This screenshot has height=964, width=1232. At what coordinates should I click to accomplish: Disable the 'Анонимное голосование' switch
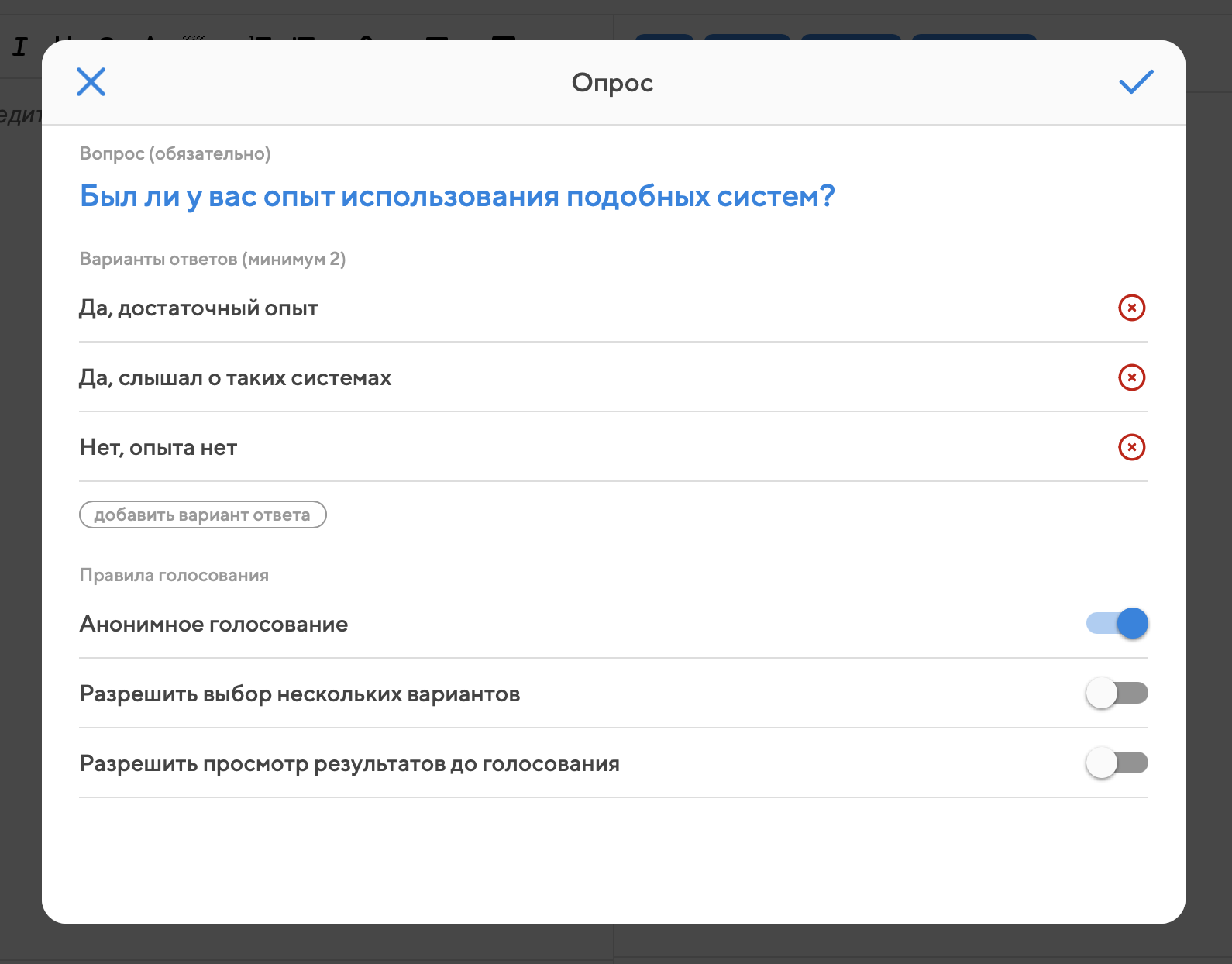tap(1117, 623)
